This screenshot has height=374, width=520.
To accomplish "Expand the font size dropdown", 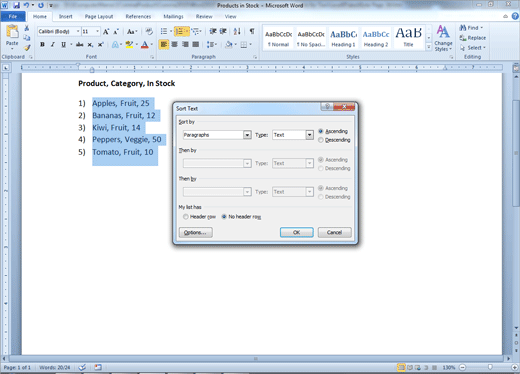I will point(97,31).
